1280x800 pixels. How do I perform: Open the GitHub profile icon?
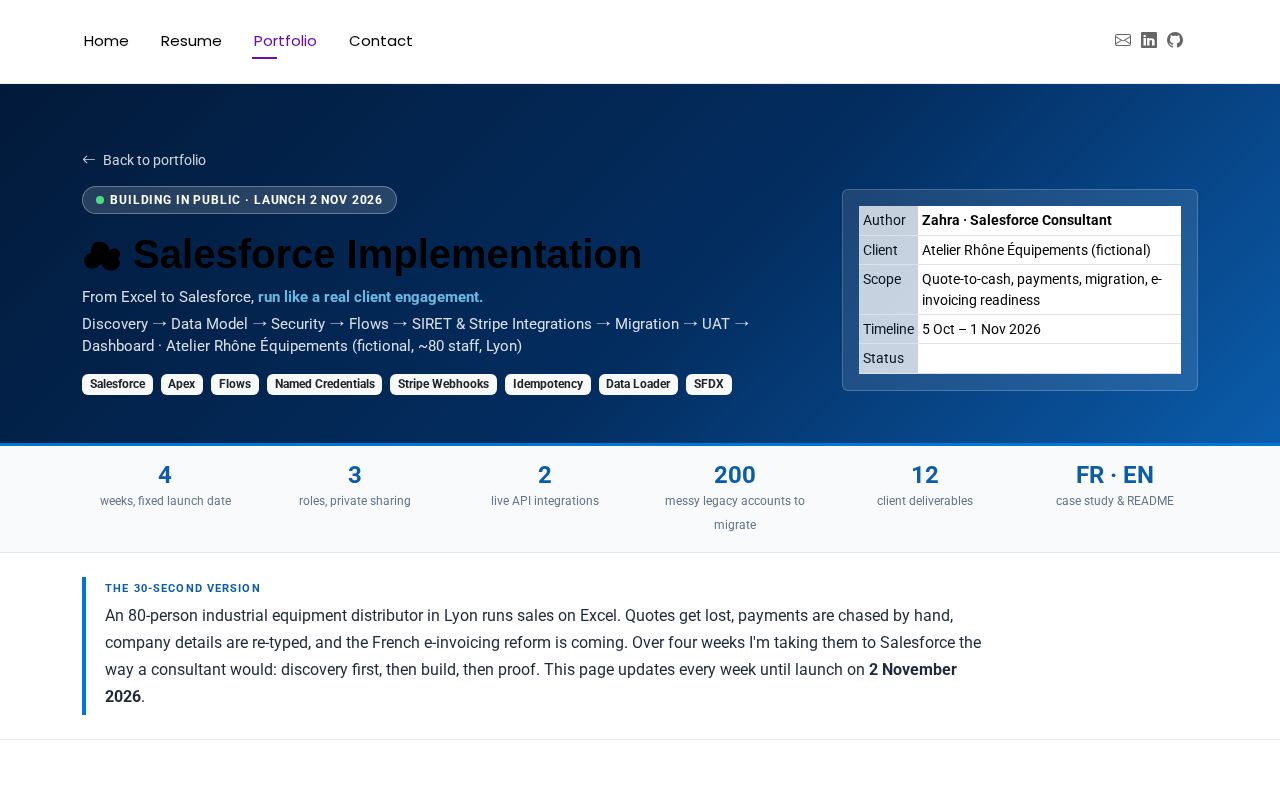(x=1175, y=40)
